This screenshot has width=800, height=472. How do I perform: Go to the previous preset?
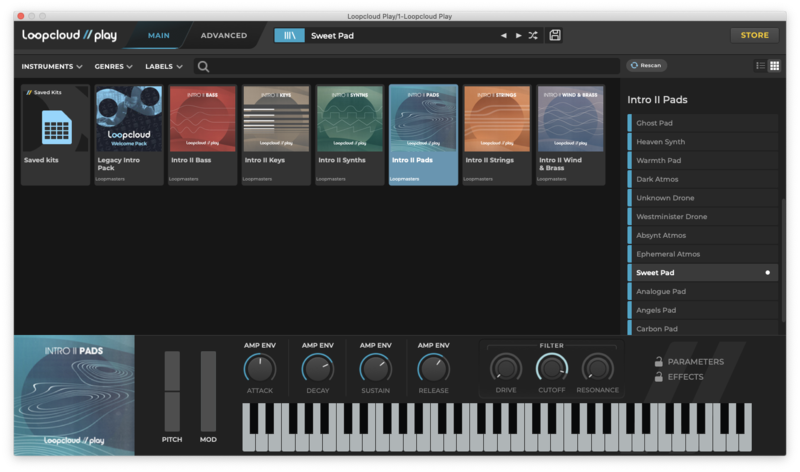[504, 36]
